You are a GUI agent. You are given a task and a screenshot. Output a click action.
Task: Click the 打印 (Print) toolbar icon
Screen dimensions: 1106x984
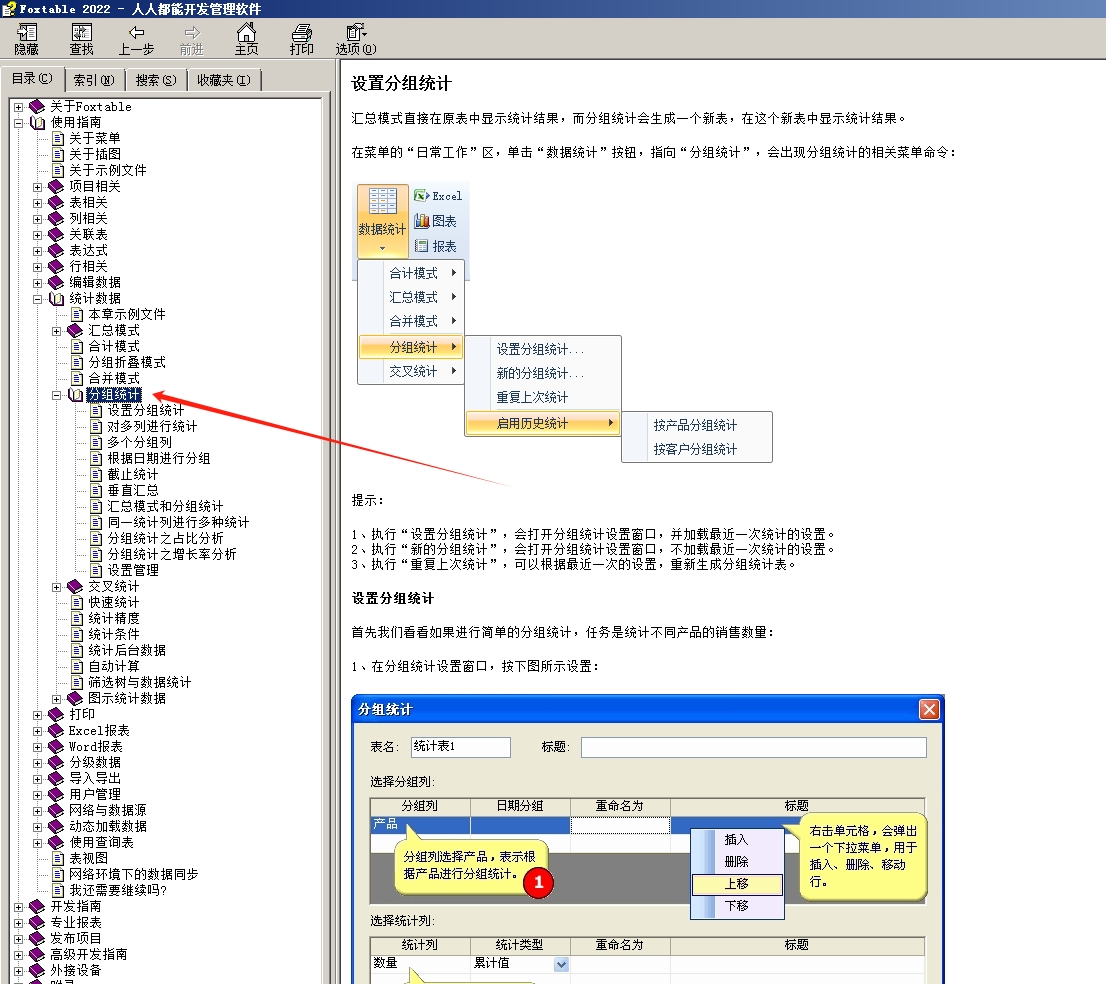(x=301, y=34)
